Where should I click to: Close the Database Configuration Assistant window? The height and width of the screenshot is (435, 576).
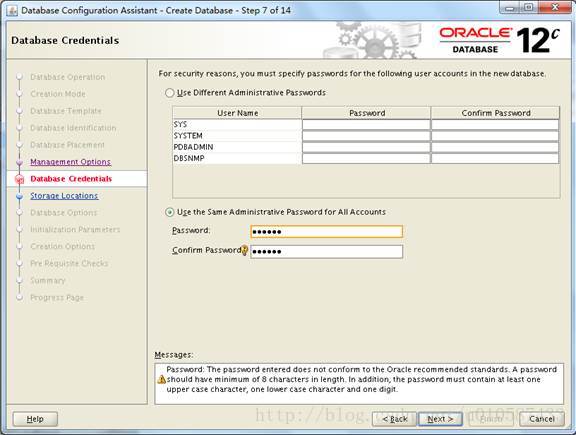[x=555, y=8]
